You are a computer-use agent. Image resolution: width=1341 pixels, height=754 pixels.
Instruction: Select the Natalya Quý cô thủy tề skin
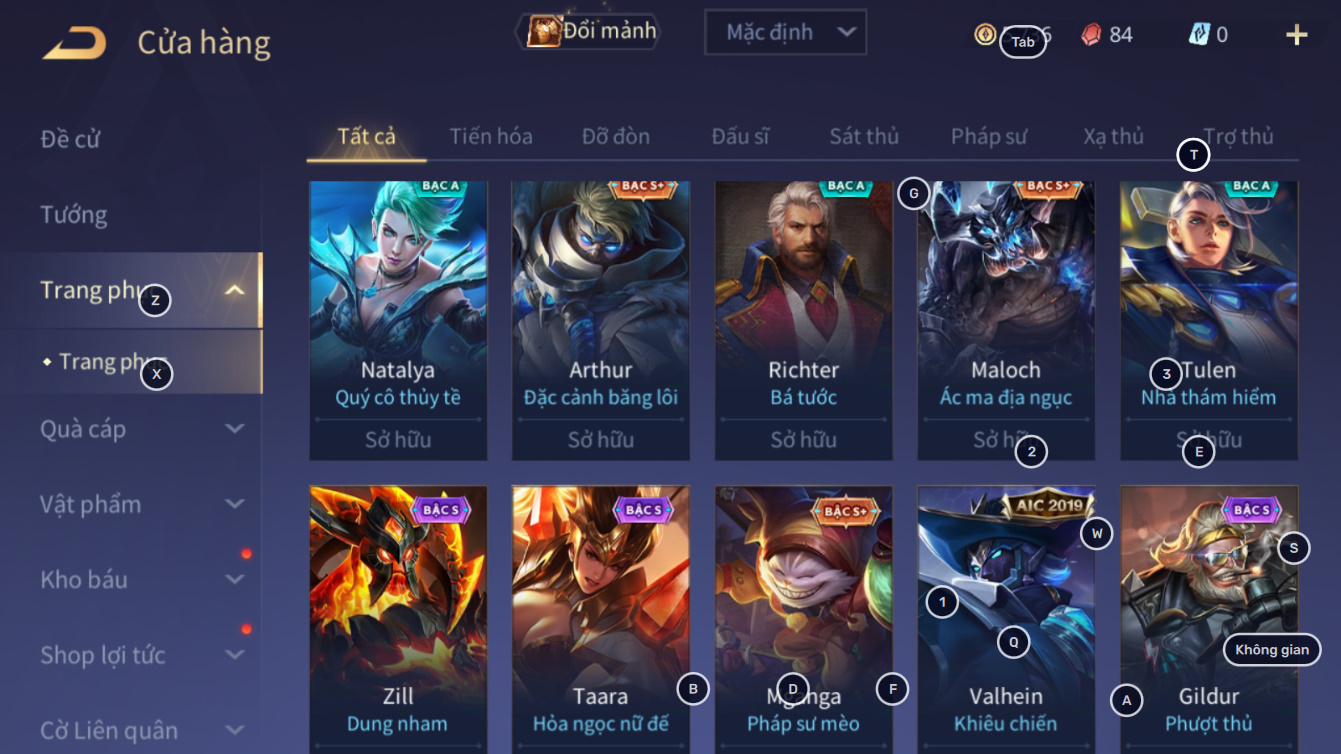point(398,320)
